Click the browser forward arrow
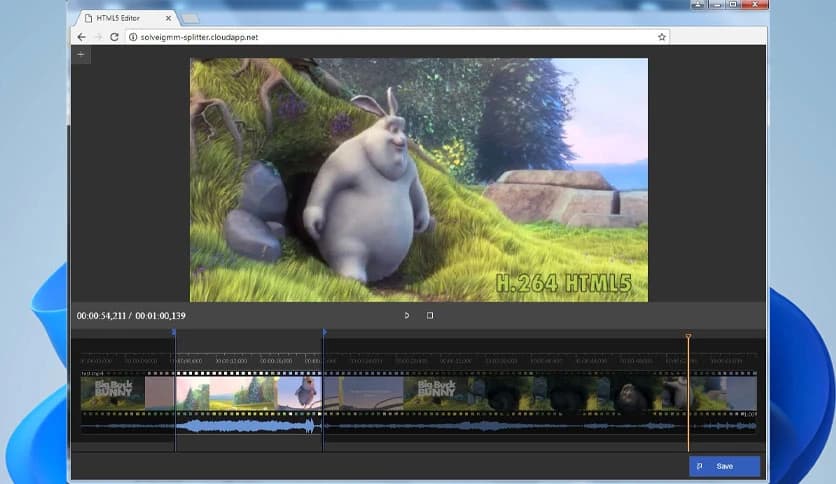 [x=98, y=37]
